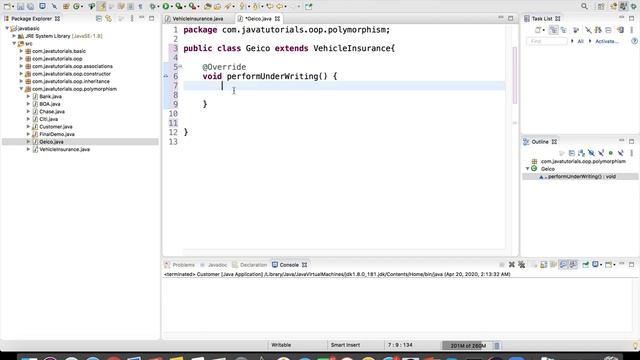Click the Activate... link in Task List
Image resolution: width=640 pixels, height=360 pixels.
click(607, 41)
